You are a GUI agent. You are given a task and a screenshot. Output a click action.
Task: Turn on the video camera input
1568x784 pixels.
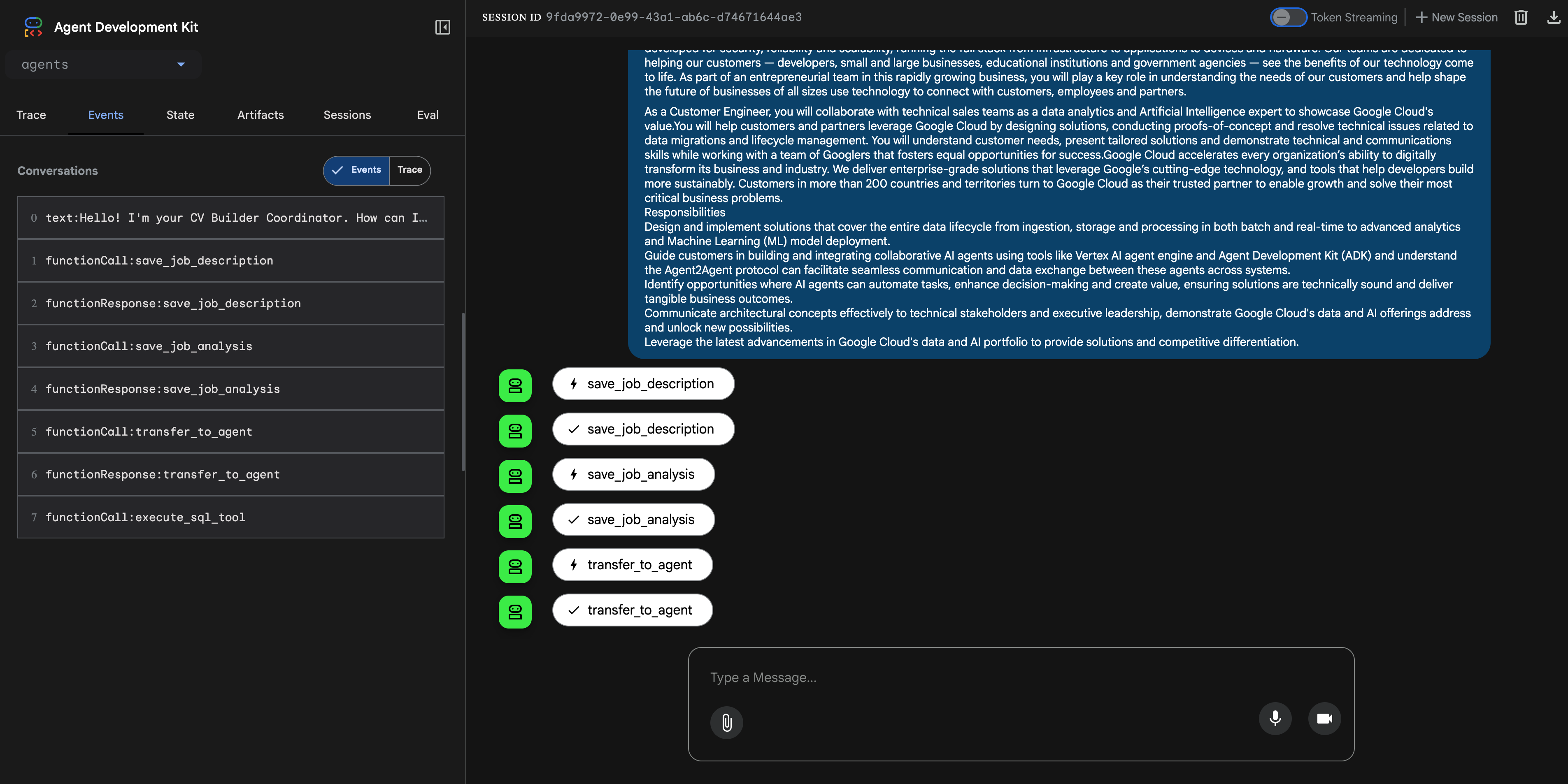tap(1324, 718)
